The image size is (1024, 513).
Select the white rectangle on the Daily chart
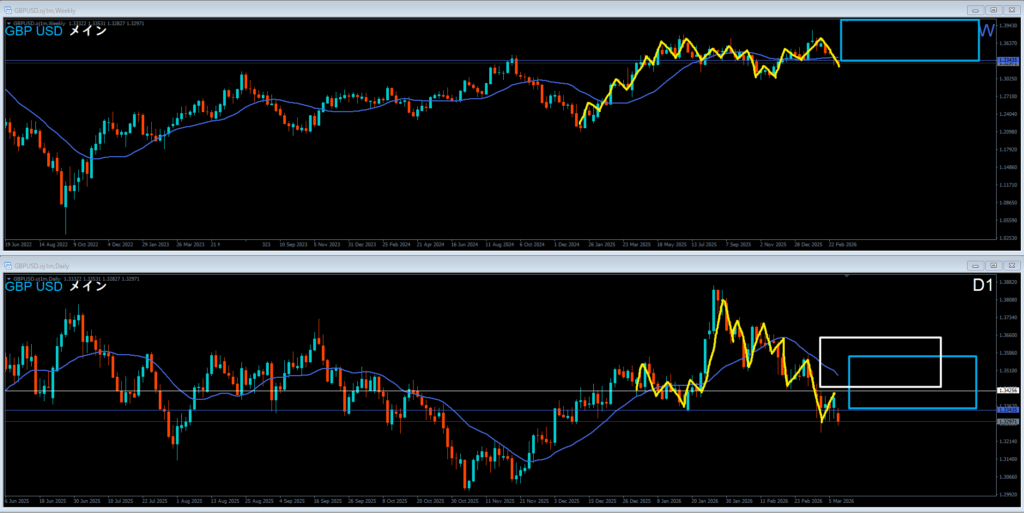(x=880, y=339)
